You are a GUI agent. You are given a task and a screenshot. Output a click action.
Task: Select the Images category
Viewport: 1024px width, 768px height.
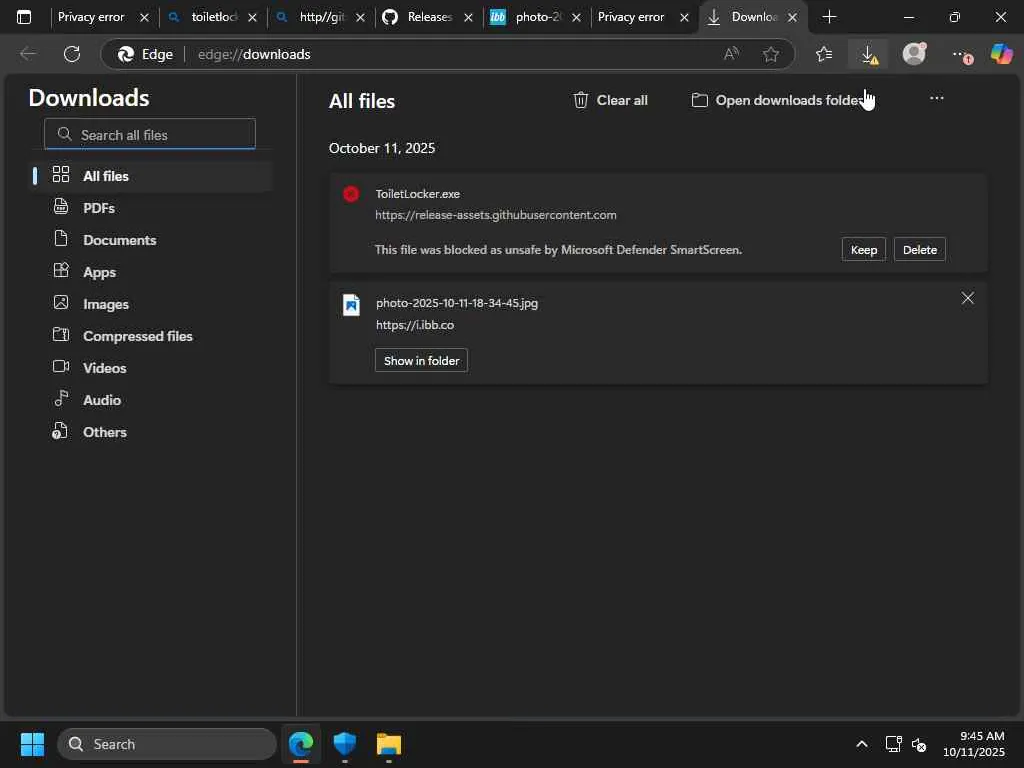152,304
